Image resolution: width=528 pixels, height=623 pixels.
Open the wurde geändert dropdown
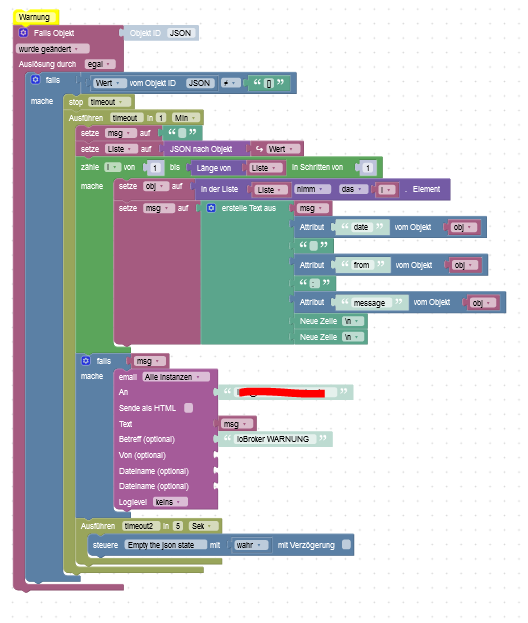click(x=52, y=49)
